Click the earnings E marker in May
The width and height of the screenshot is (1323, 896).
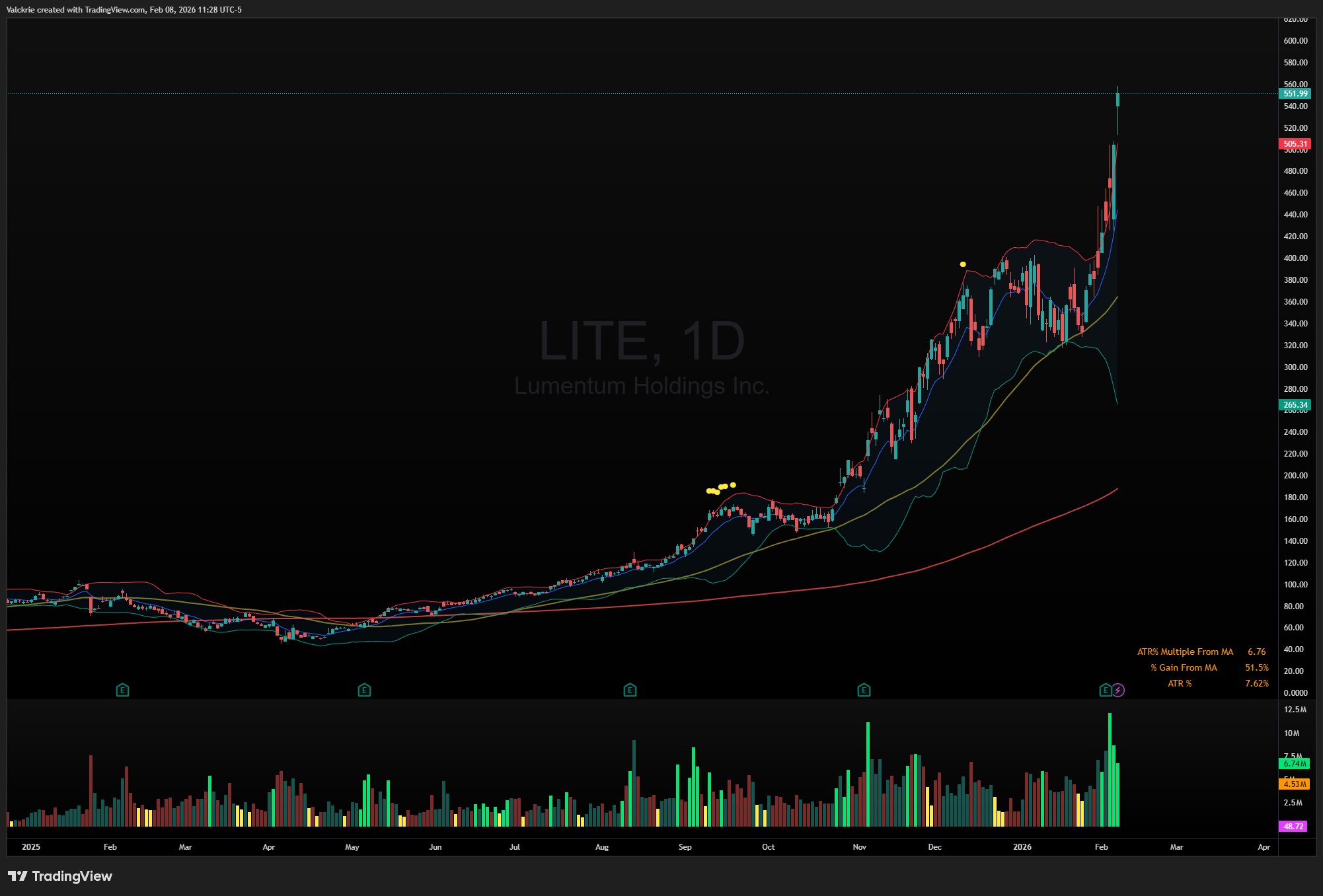click(364, 691)
